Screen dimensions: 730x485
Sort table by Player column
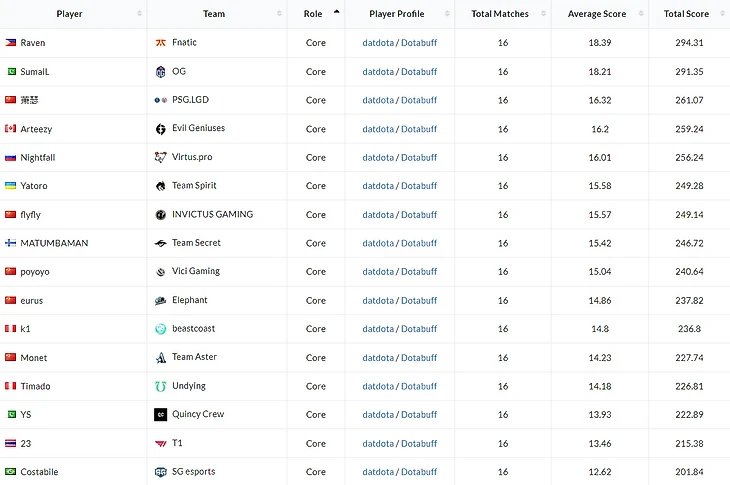click(x=70, y=14)
